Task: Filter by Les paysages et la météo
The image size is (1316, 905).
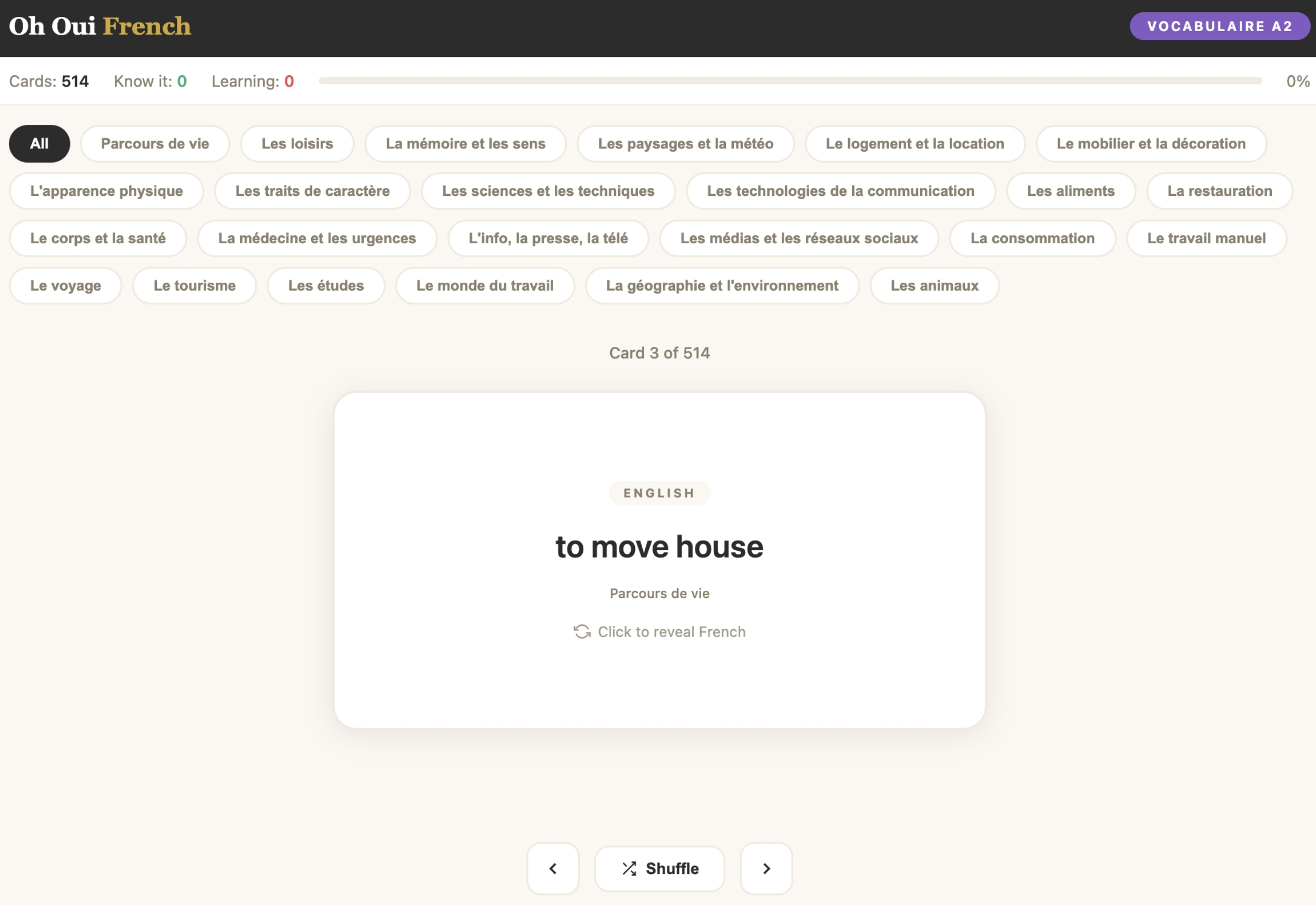Action: pos(685,143)
